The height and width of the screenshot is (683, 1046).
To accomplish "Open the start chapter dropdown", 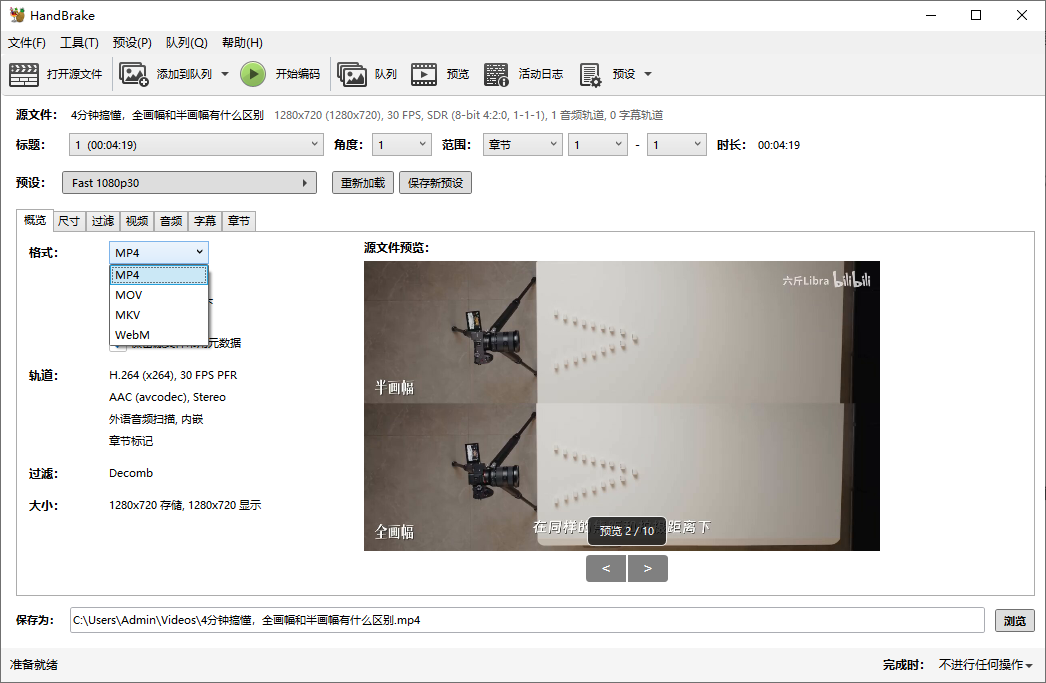I will tap(598, 145).
